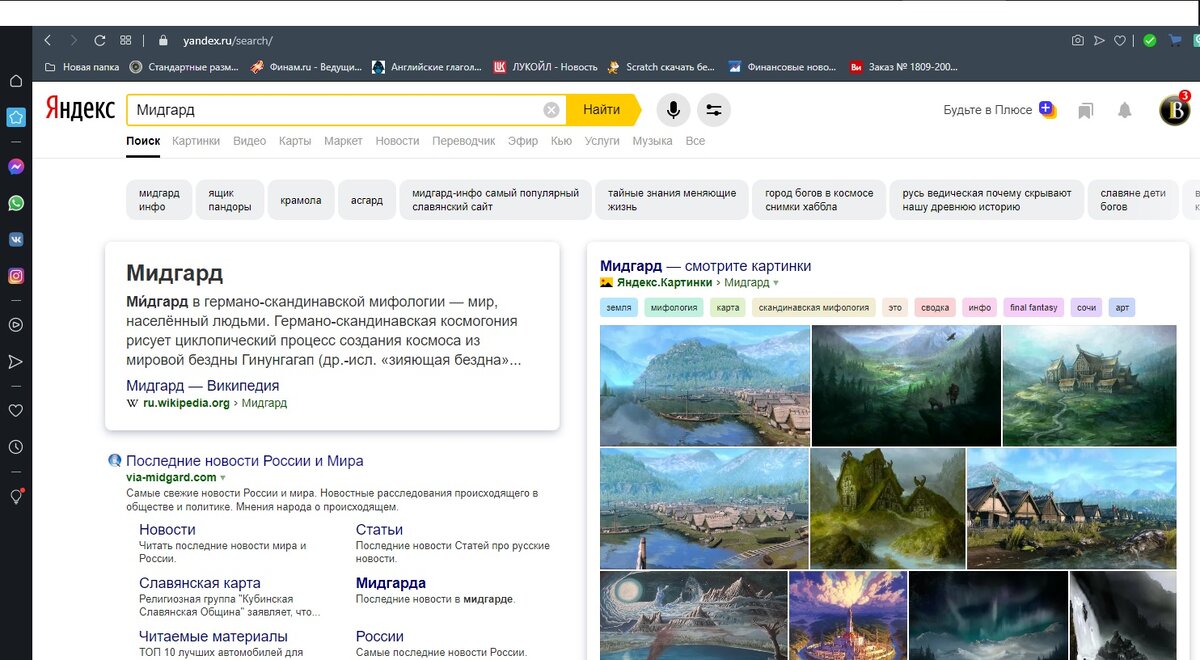This screenshot has width=1200, height=660.
Task: Filter images by 'final fantasy' tag
Action: [x=1033, y=308]
